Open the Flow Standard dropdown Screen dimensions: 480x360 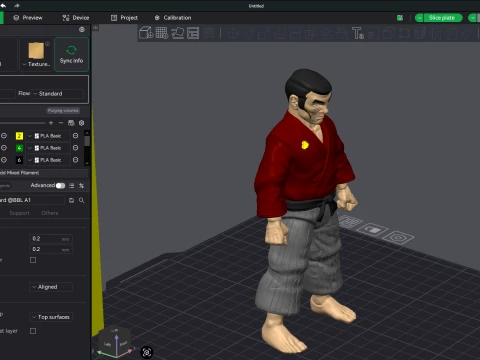click(57, 94)
